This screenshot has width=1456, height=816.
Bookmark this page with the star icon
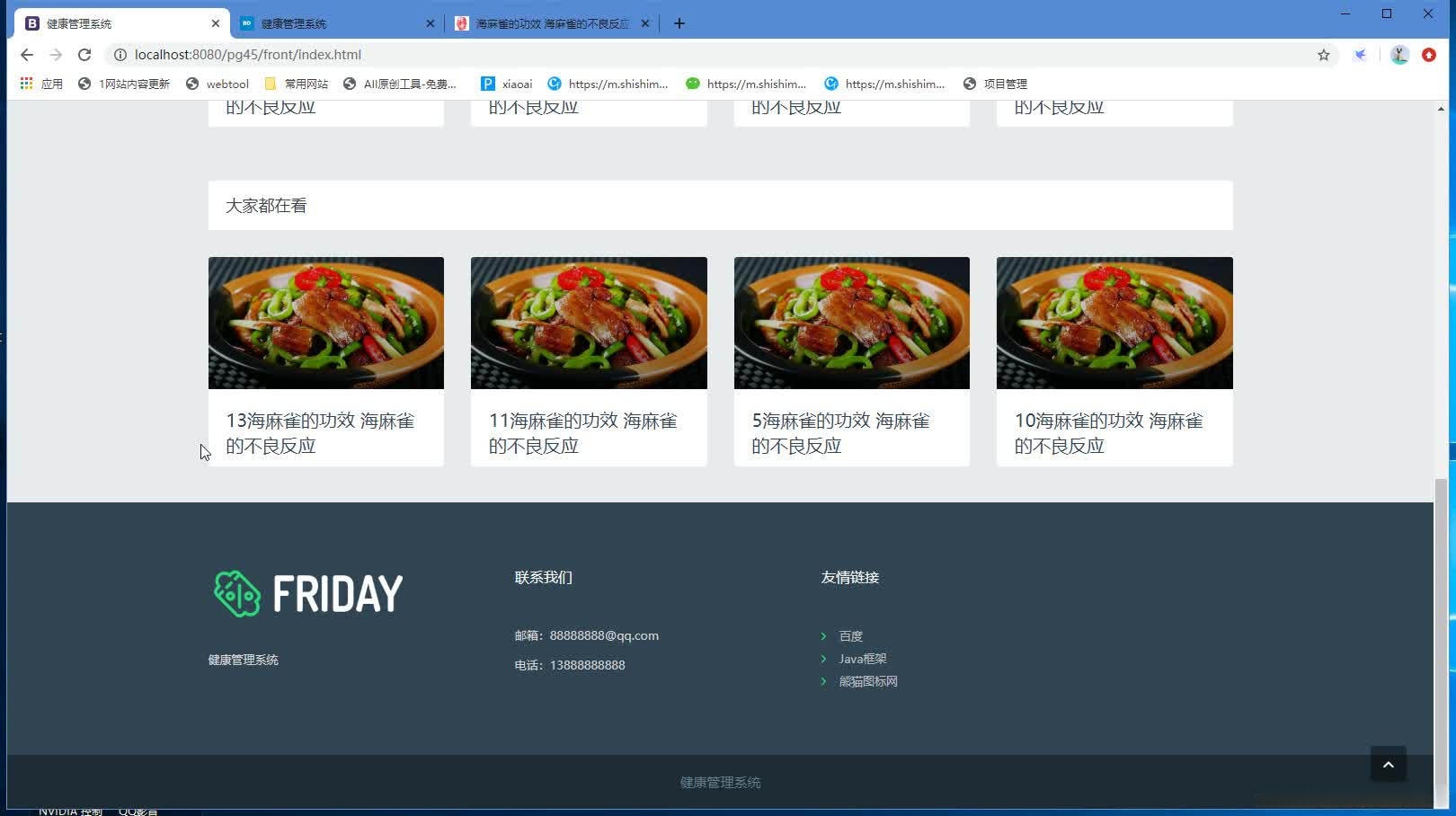pyautogui.click(x=1324, y=55)
